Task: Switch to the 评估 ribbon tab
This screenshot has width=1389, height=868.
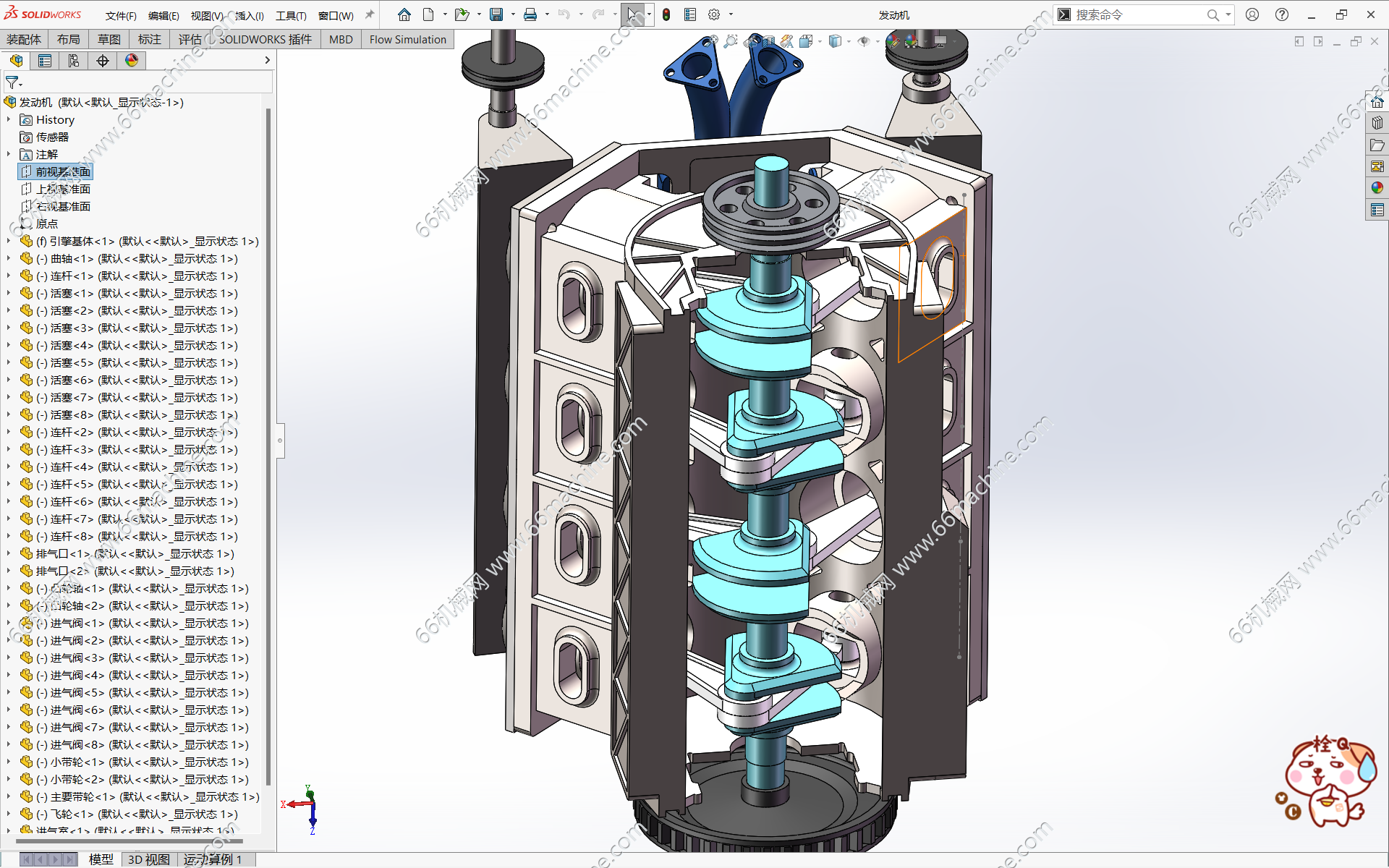Action: pos(190,39)
